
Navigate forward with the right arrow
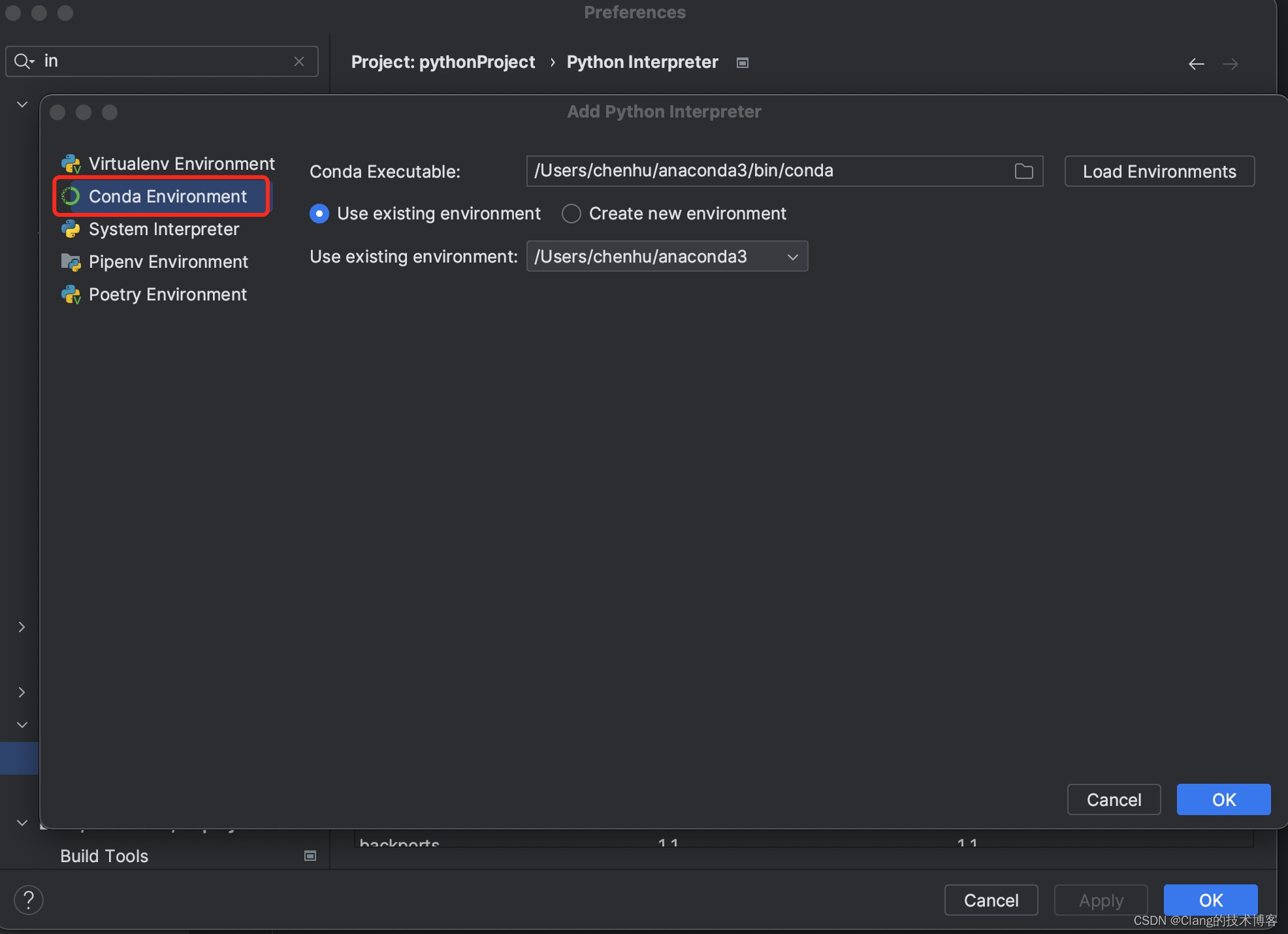pyautogui.click(x=1230, y=63)
